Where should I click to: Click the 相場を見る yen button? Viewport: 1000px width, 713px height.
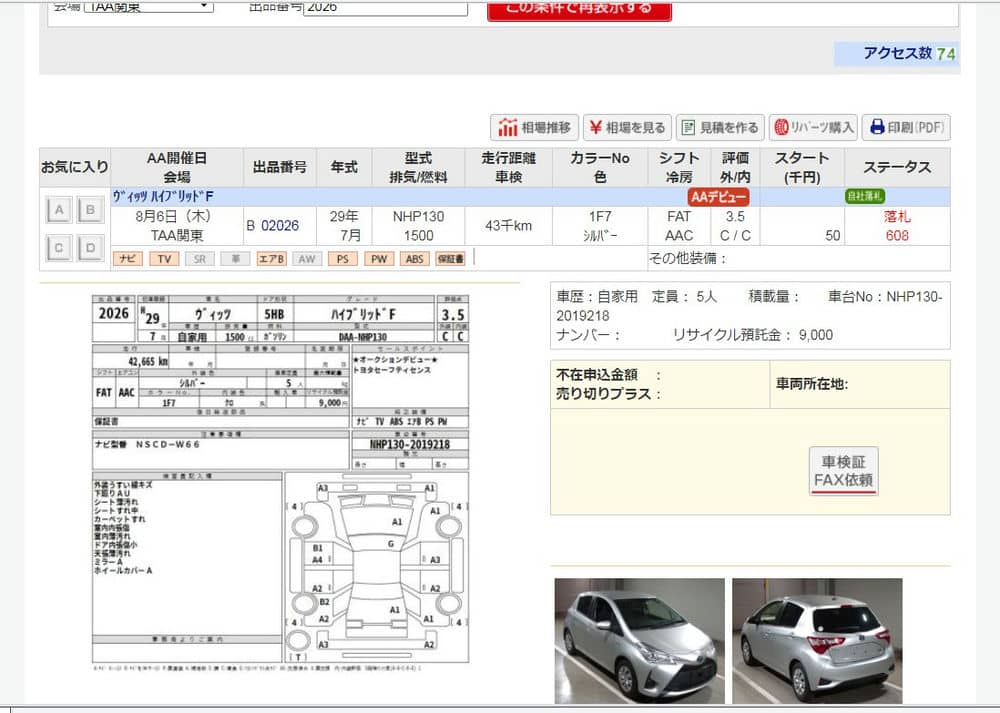[628, 128]
